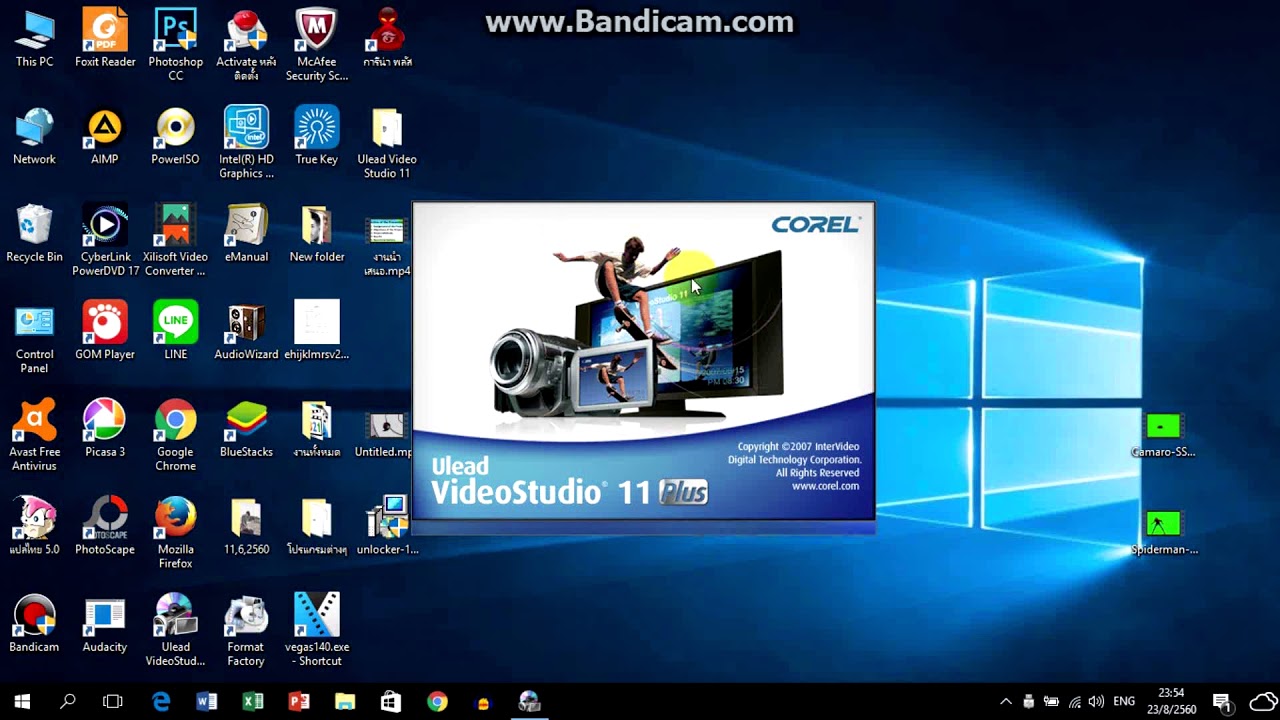Select the Avast Free Antivirus icon
Screen dimensions: 1280x720
tap(34, 435)
